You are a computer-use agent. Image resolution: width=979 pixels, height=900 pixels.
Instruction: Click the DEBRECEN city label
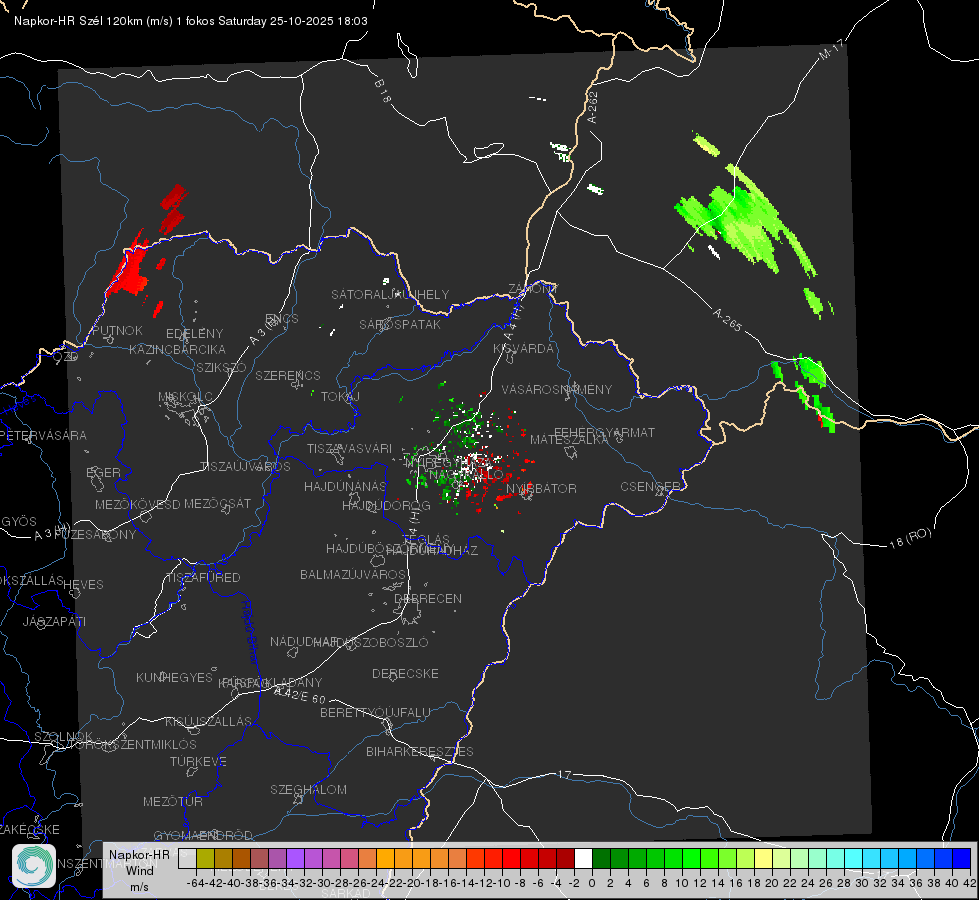(428, 598)
